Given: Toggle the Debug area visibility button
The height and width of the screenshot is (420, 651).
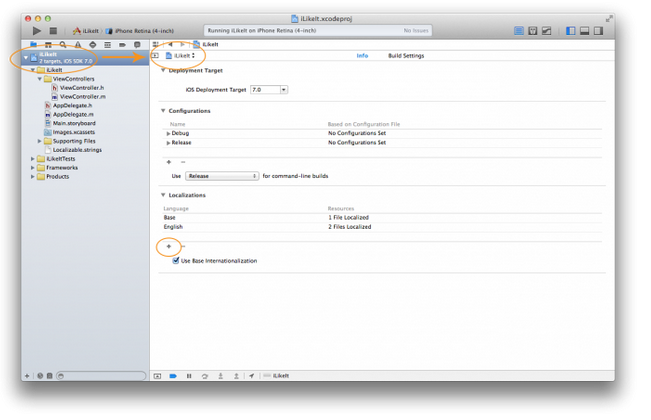Looking at the screenshot, I should (585, 31).
